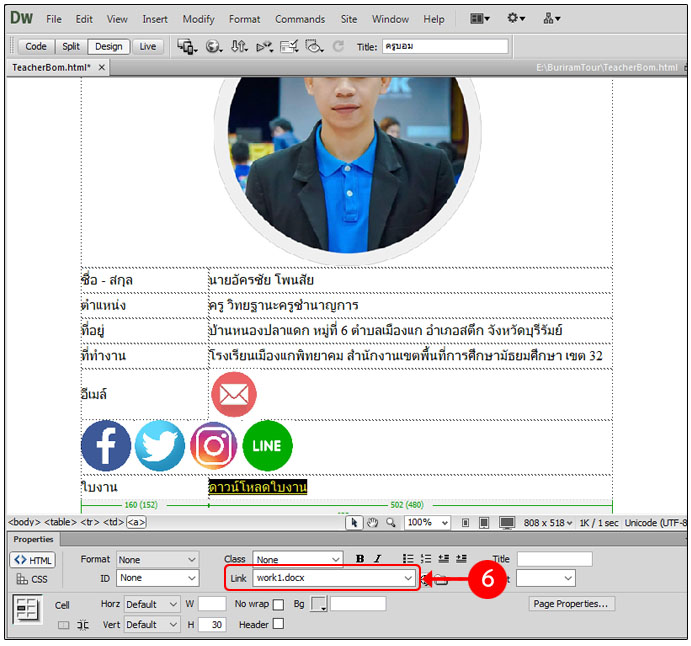Toggle the No wrap checkbox

pos(279,604)
